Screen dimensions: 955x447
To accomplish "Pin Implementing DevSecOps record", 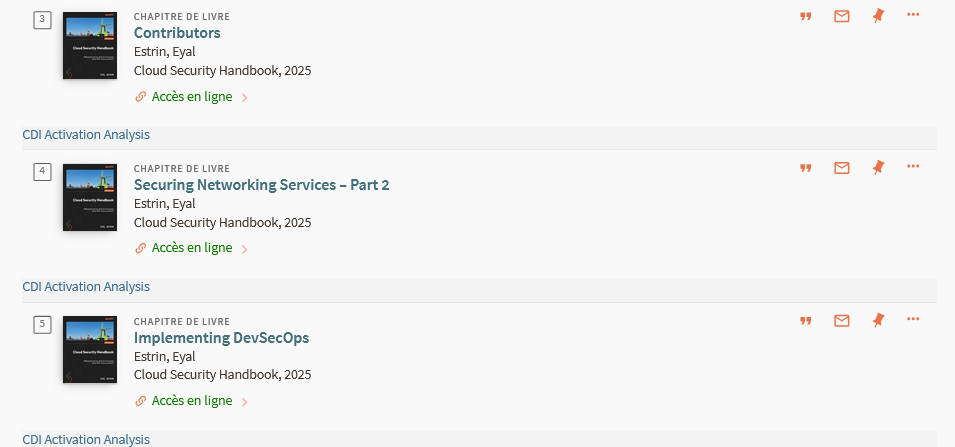I will point(878,320).
